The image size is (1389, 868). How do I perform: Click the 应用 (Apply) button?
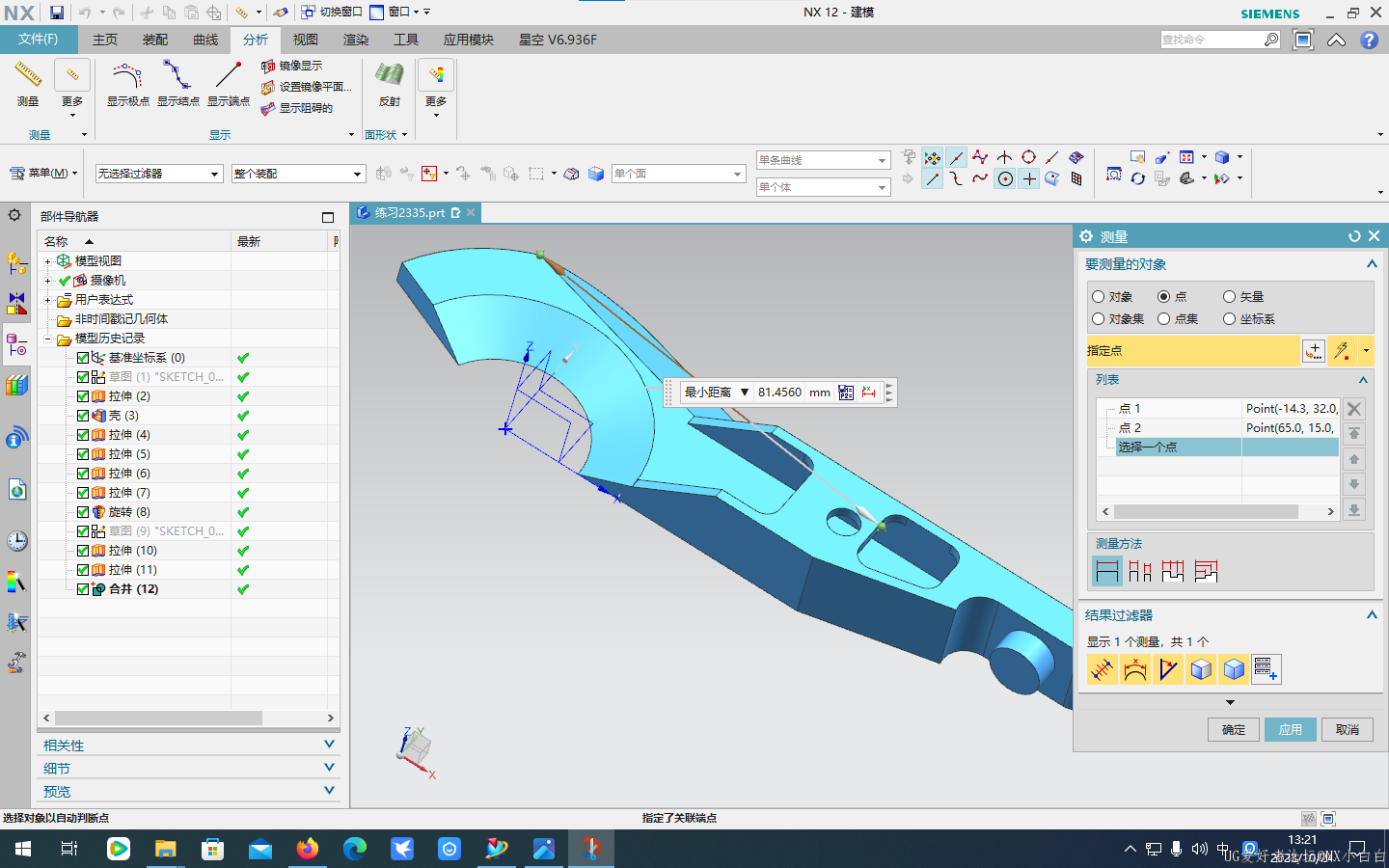(x=1290, y=730)
